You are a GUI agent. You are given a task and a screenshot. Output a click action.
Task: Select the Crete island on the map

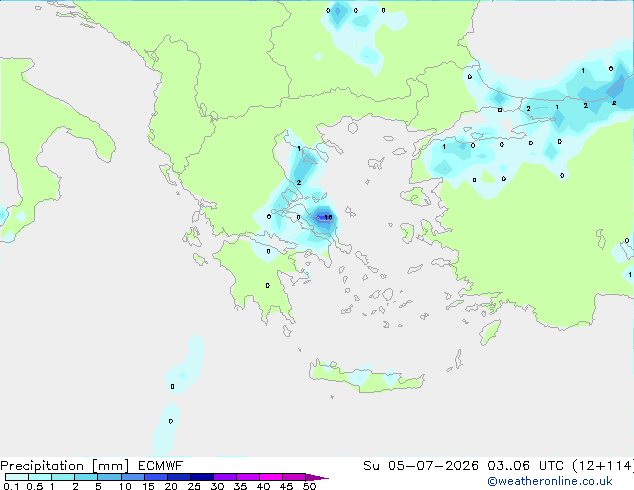(x=367, y=376)
